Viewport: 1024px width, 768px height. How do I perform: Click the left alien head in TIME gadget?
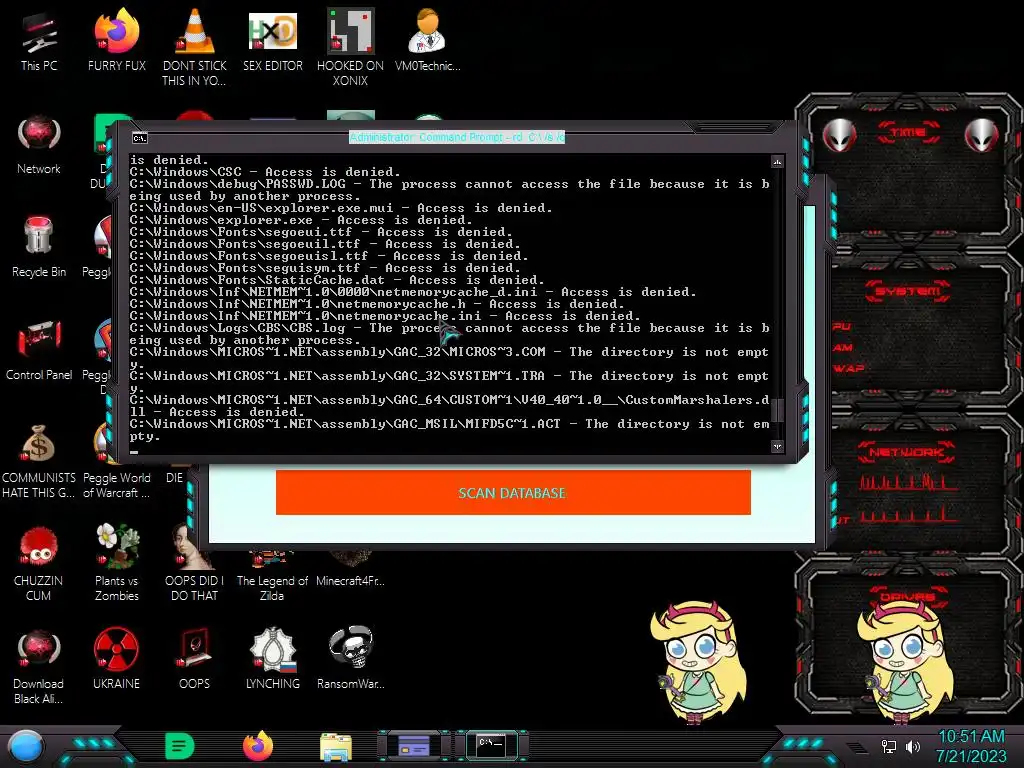pos(839,136)
